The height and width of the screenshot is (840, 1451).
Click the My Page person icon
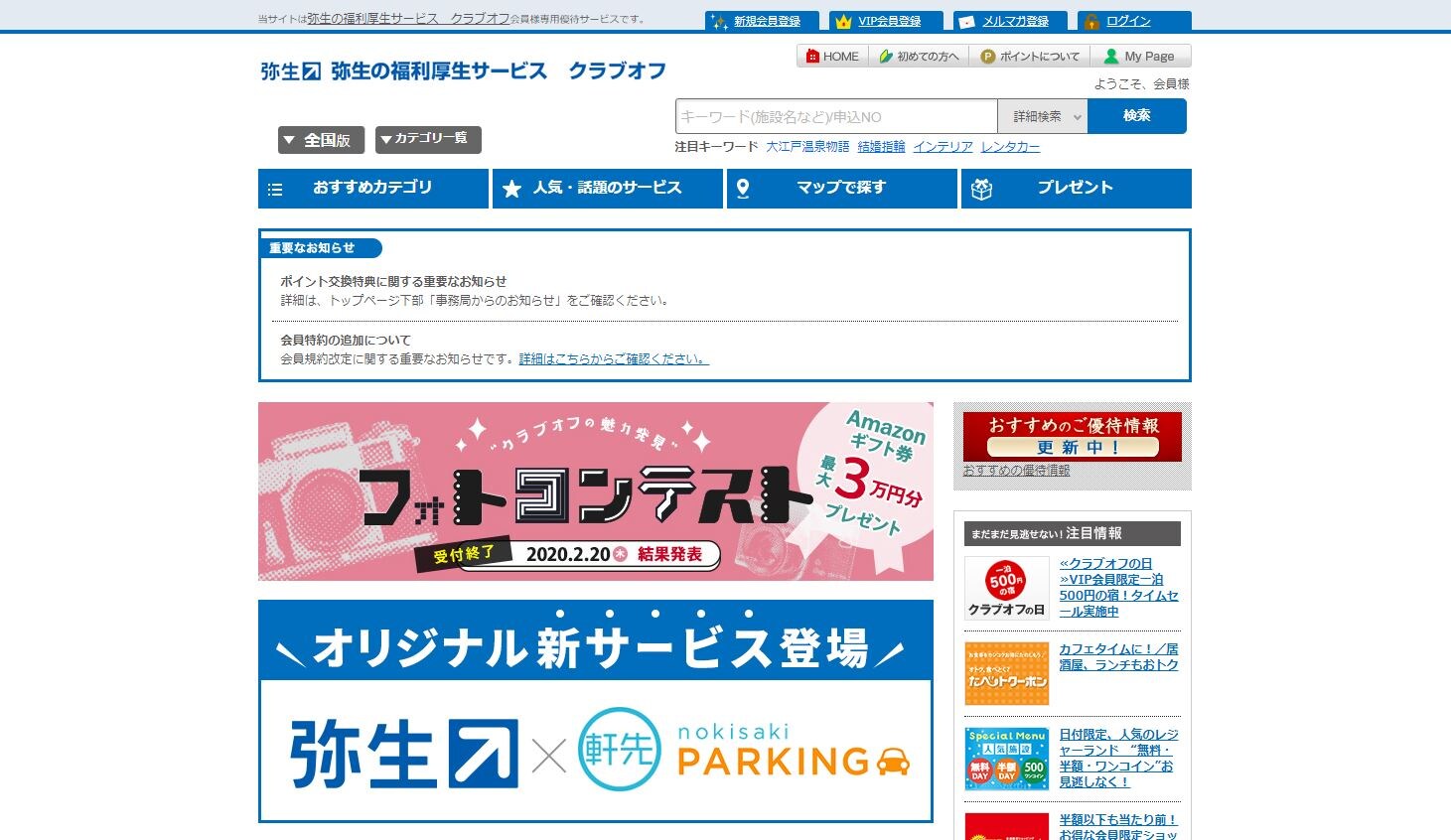pos(1111,57)
